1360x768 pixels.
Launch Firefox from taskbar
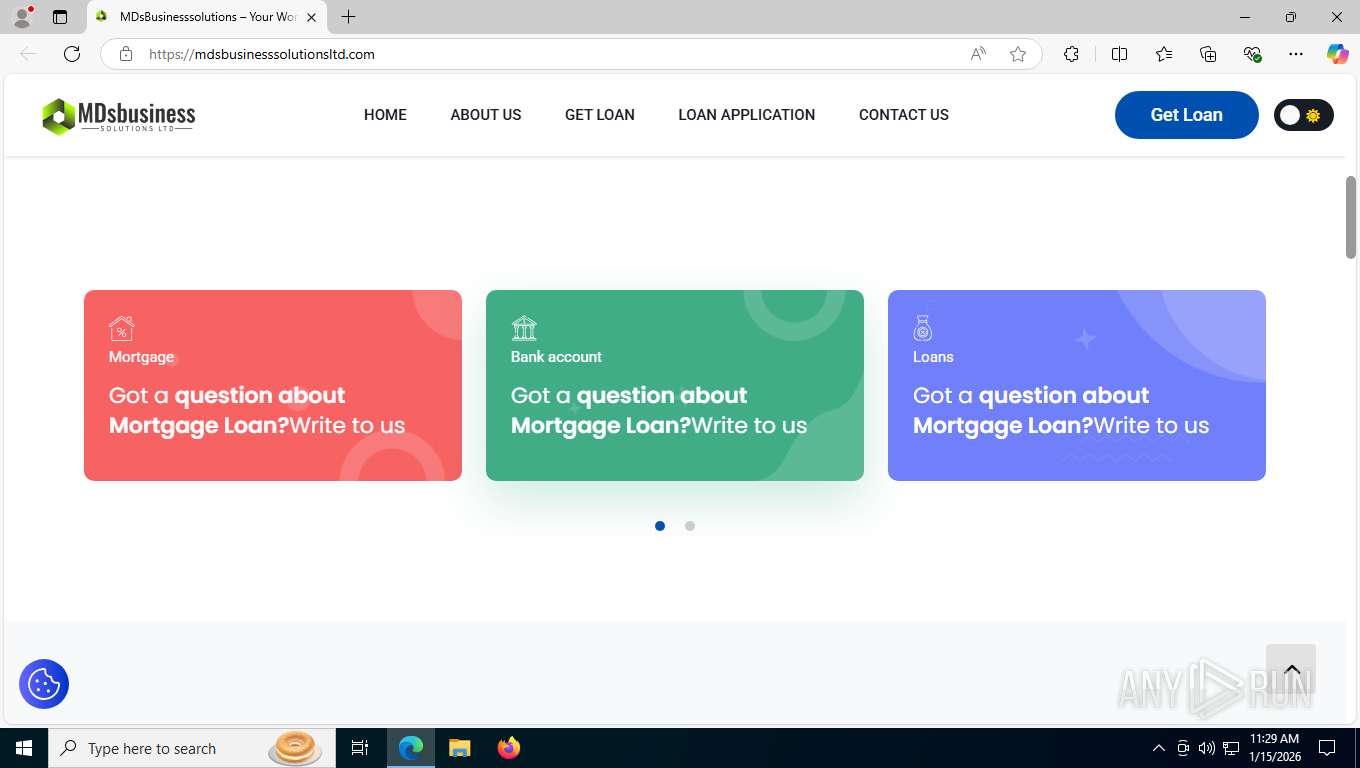pos(509,748)
